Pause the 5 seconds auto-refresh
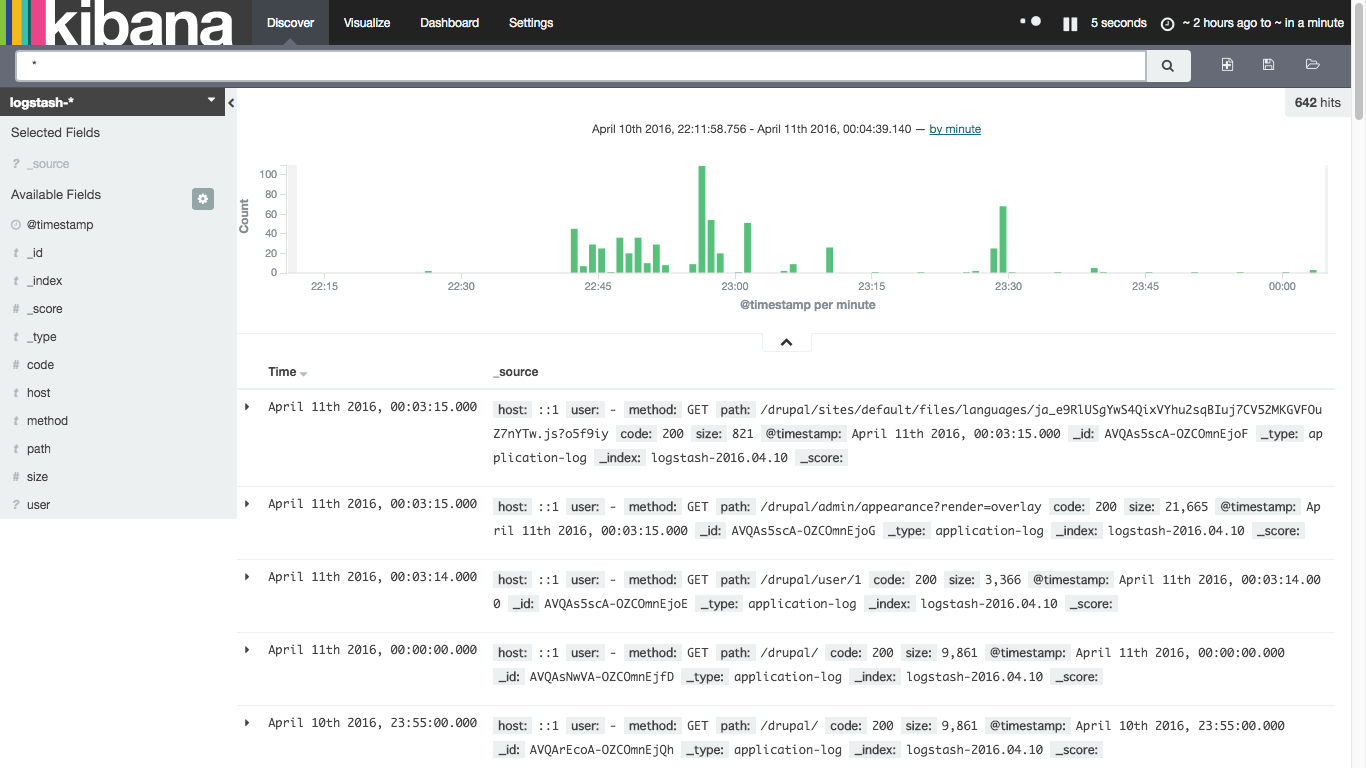 (x=1070, y=22)
